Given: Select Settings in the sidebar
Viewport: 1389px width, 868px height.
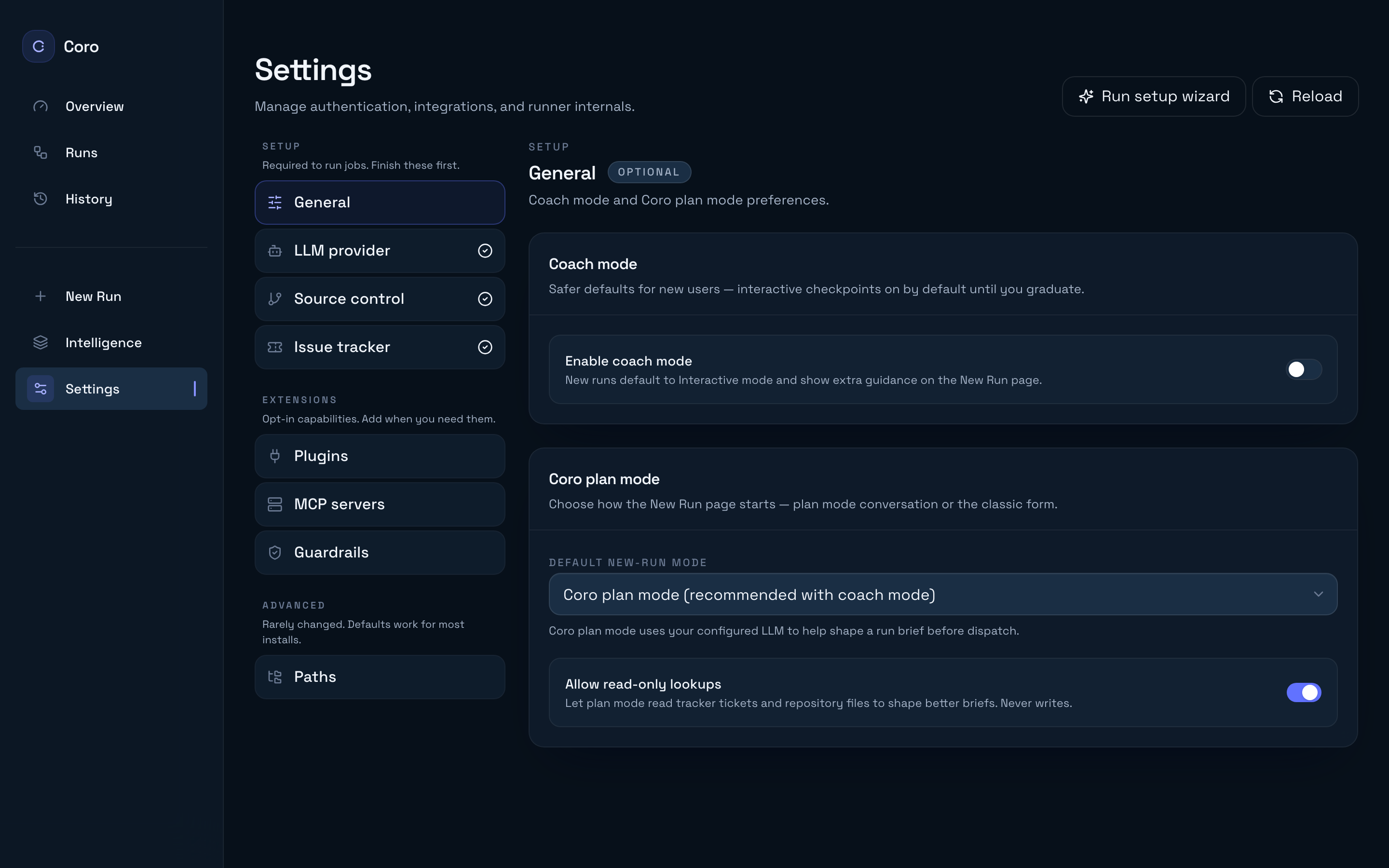Looking at the screenshot, I should pos(111,389).
